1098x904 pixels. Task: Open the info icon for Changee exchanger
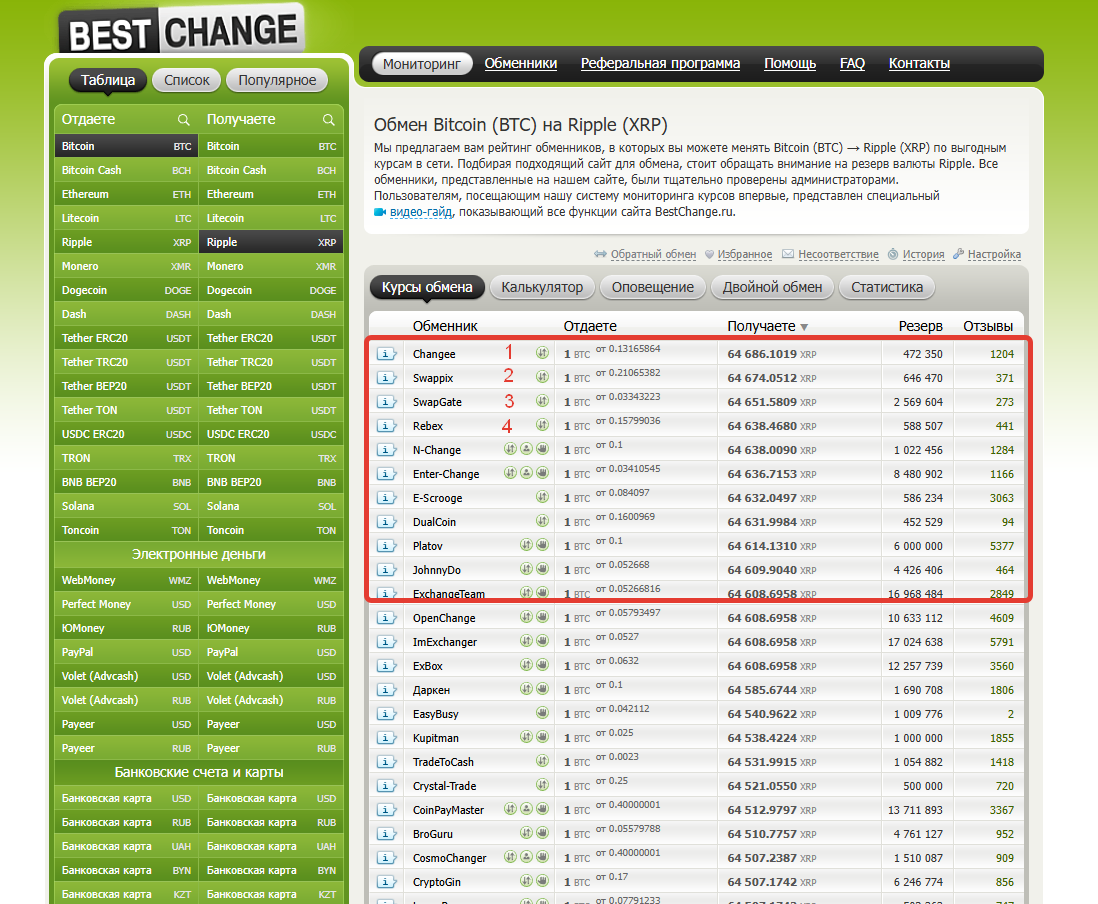tap(387, 354)
